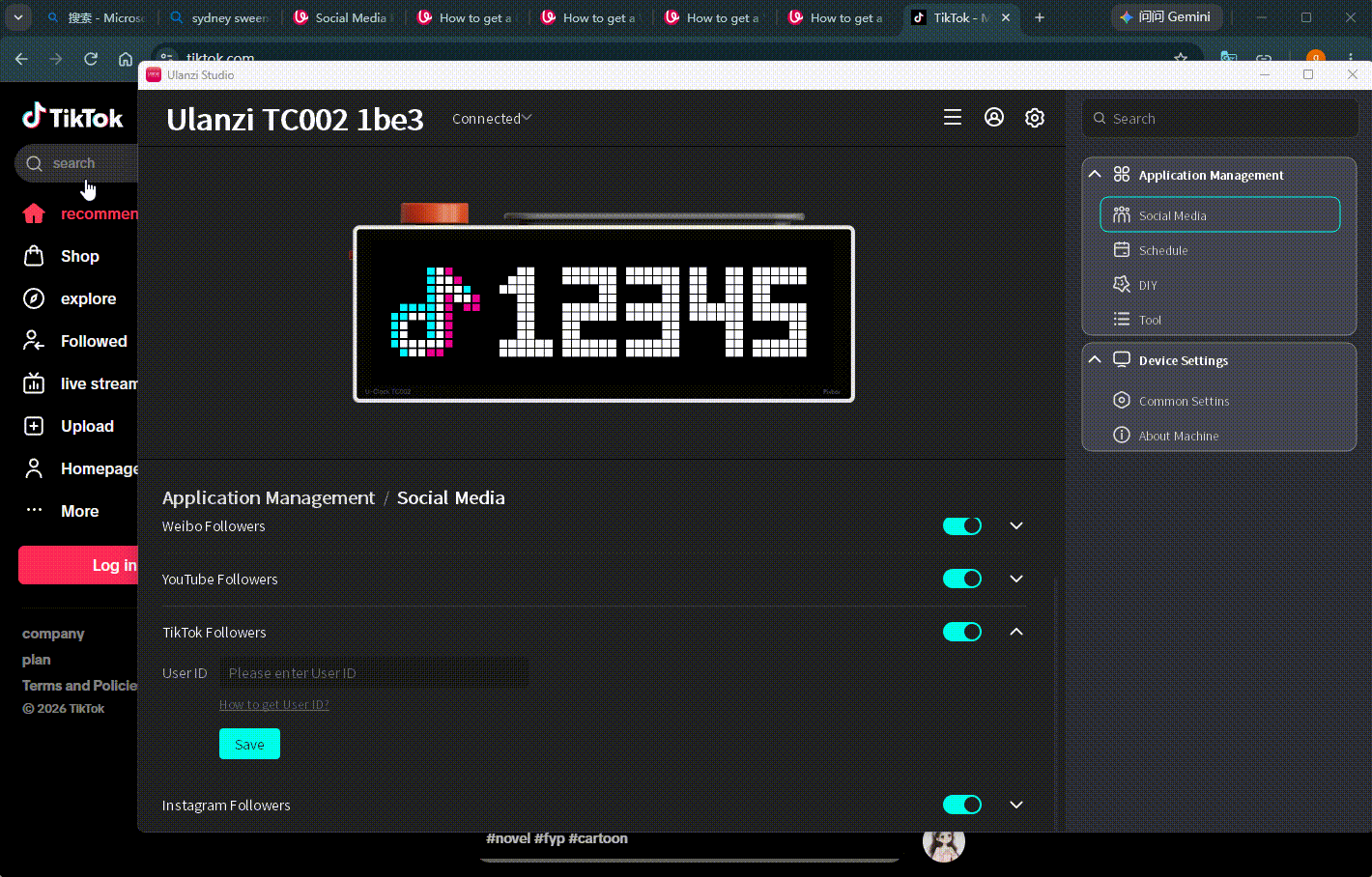Collapse the TikTok Followers row

pos(1016,632)
